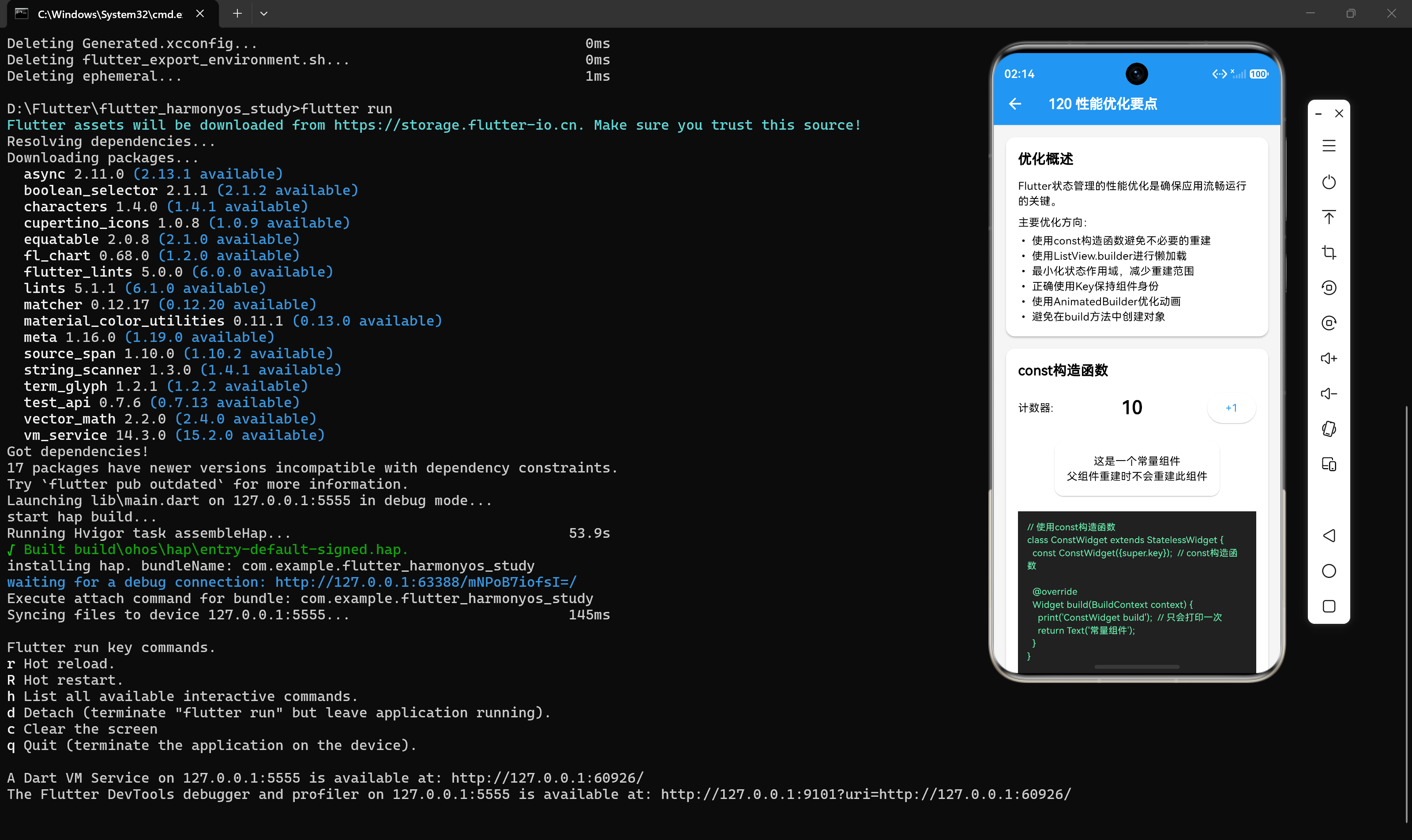Image resolution: width=1412 pixels, height=840 pixels.
Task: Click the triangle Back navigation icon
Action: pyautogui.click(x=1329, y=536)
